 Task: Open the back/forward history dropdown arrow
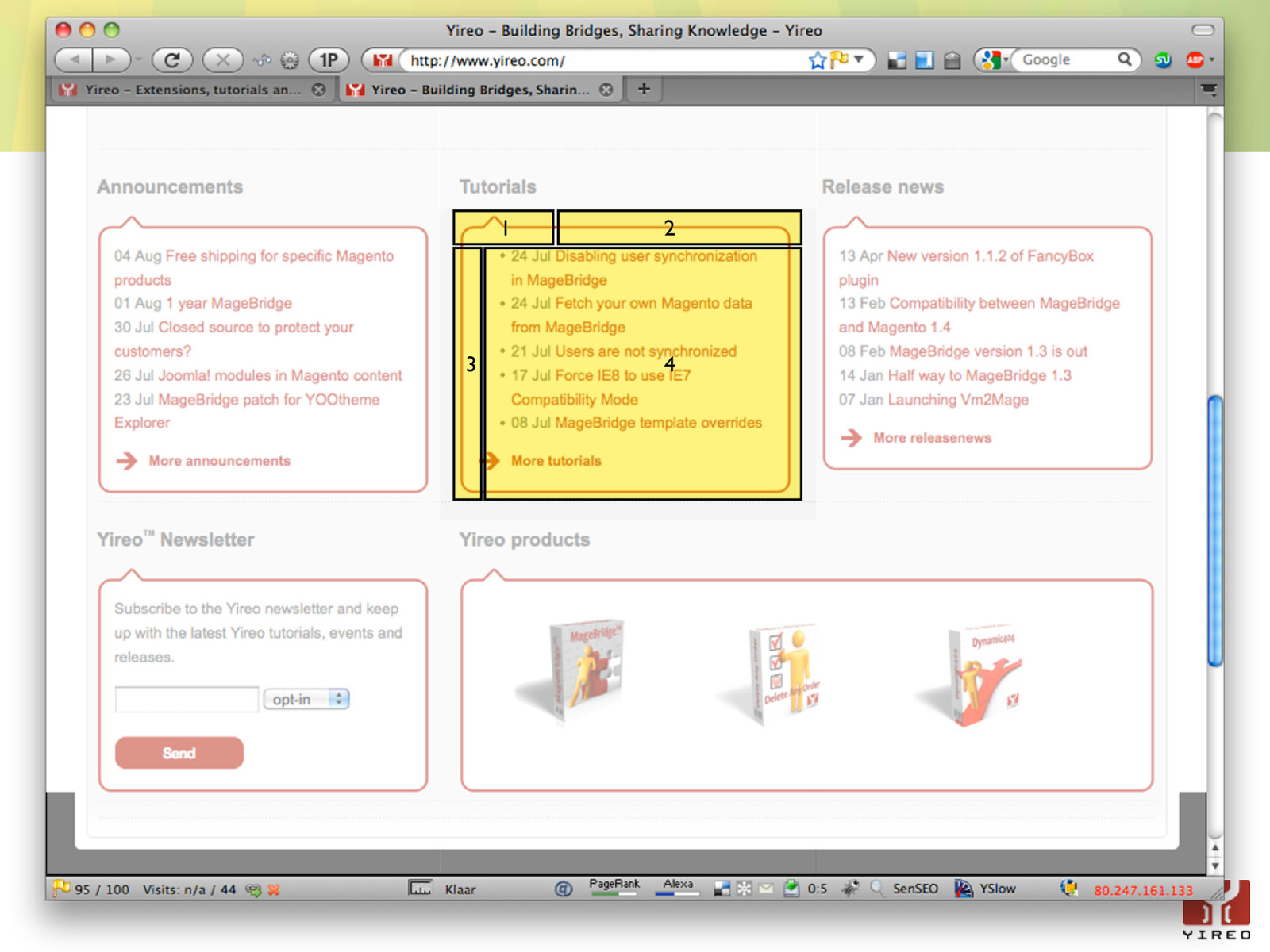(137, 59)
